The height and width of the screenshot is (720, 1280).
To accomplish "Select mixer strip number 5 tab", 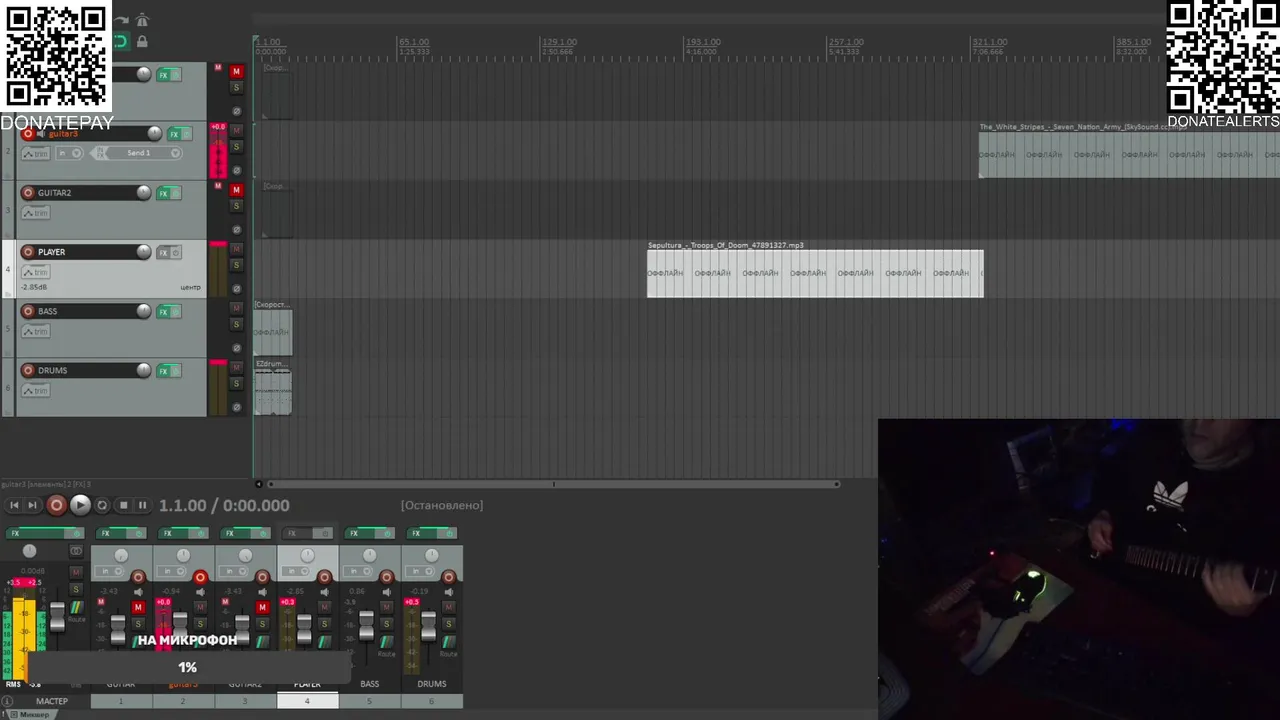I will tap(369, 701).
